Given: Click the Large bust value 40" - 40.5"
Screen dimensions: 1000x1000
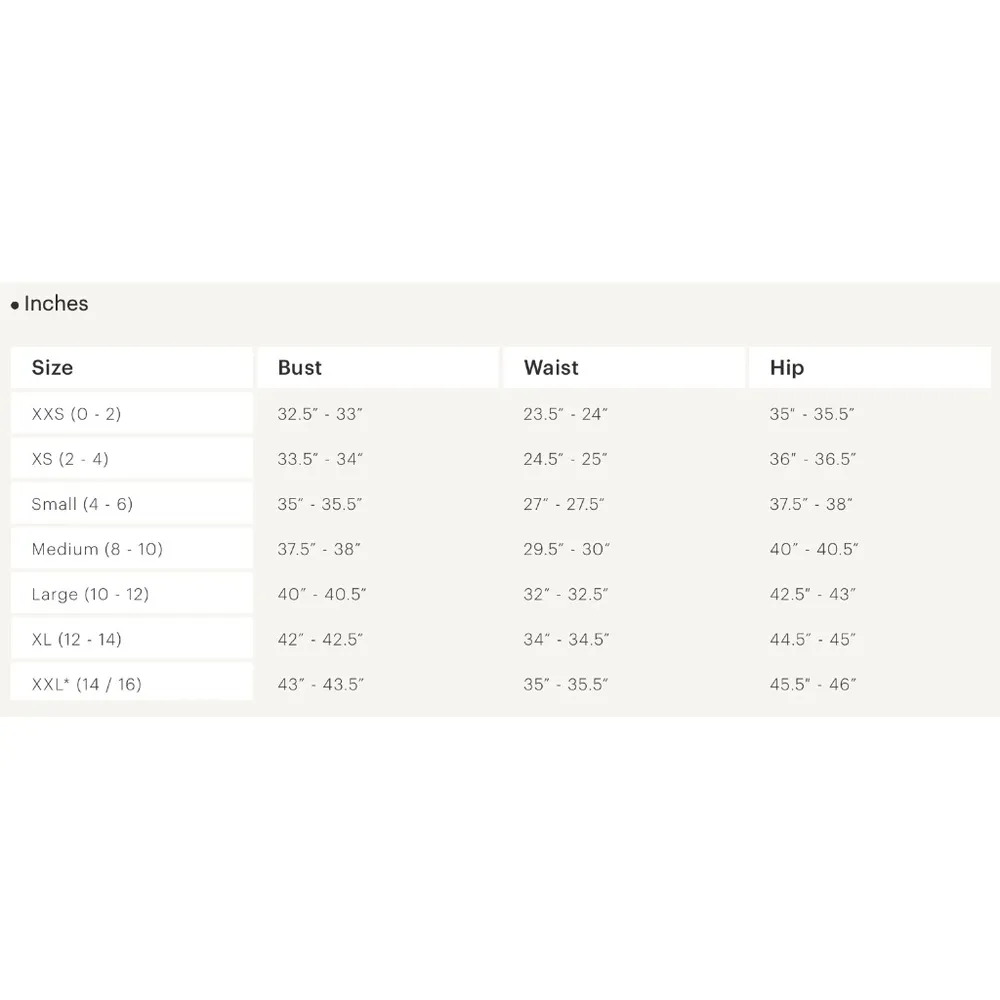Looking at the screenshot, I should point(322,594).
